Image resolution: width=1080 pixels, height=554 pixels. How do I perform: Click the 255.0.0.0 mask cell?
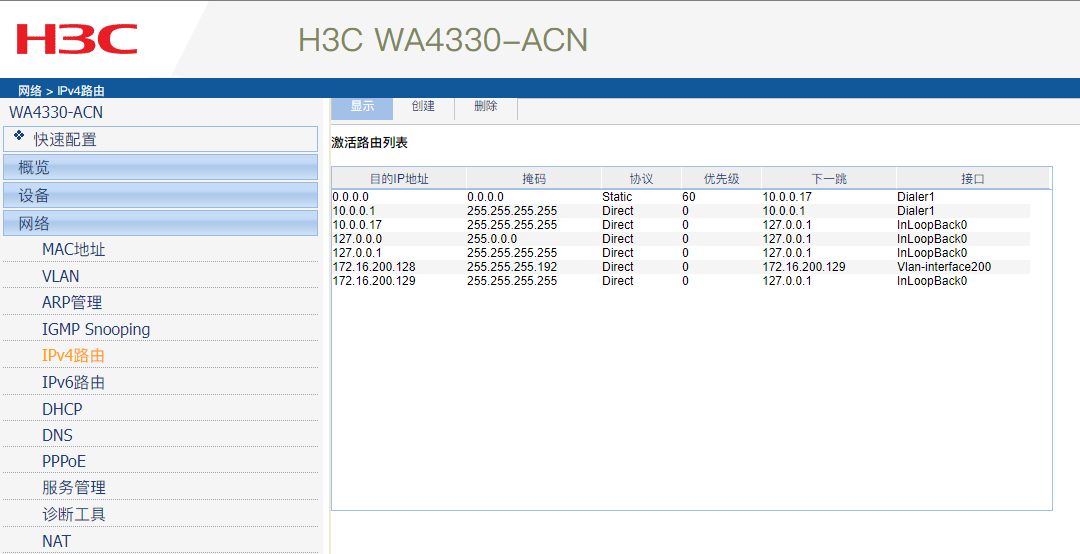(492, 239)
